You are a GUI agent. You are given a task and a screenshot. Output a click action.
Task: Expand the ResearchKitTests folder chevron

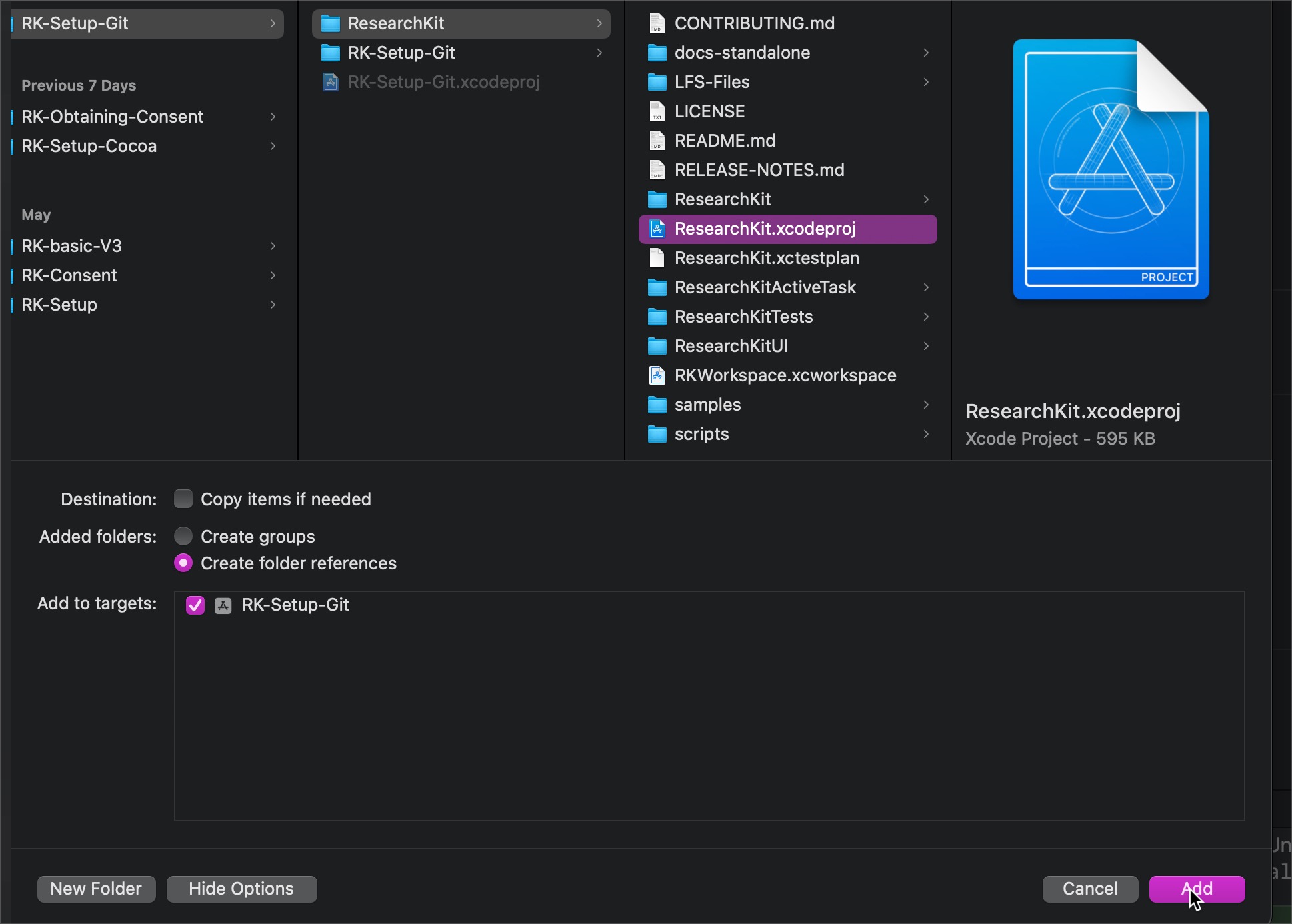[926, 317]
